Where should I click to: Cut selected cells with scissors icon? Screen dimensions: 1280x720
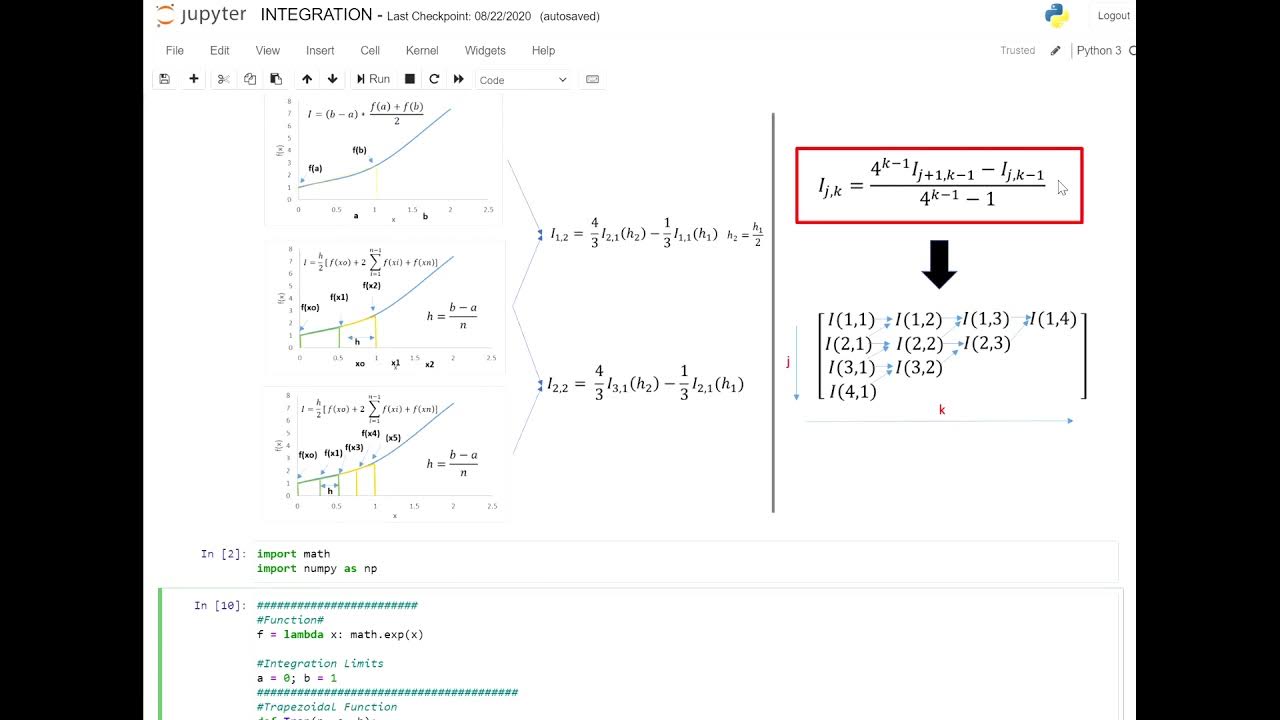pyautogui.click(x=223, y=79)
